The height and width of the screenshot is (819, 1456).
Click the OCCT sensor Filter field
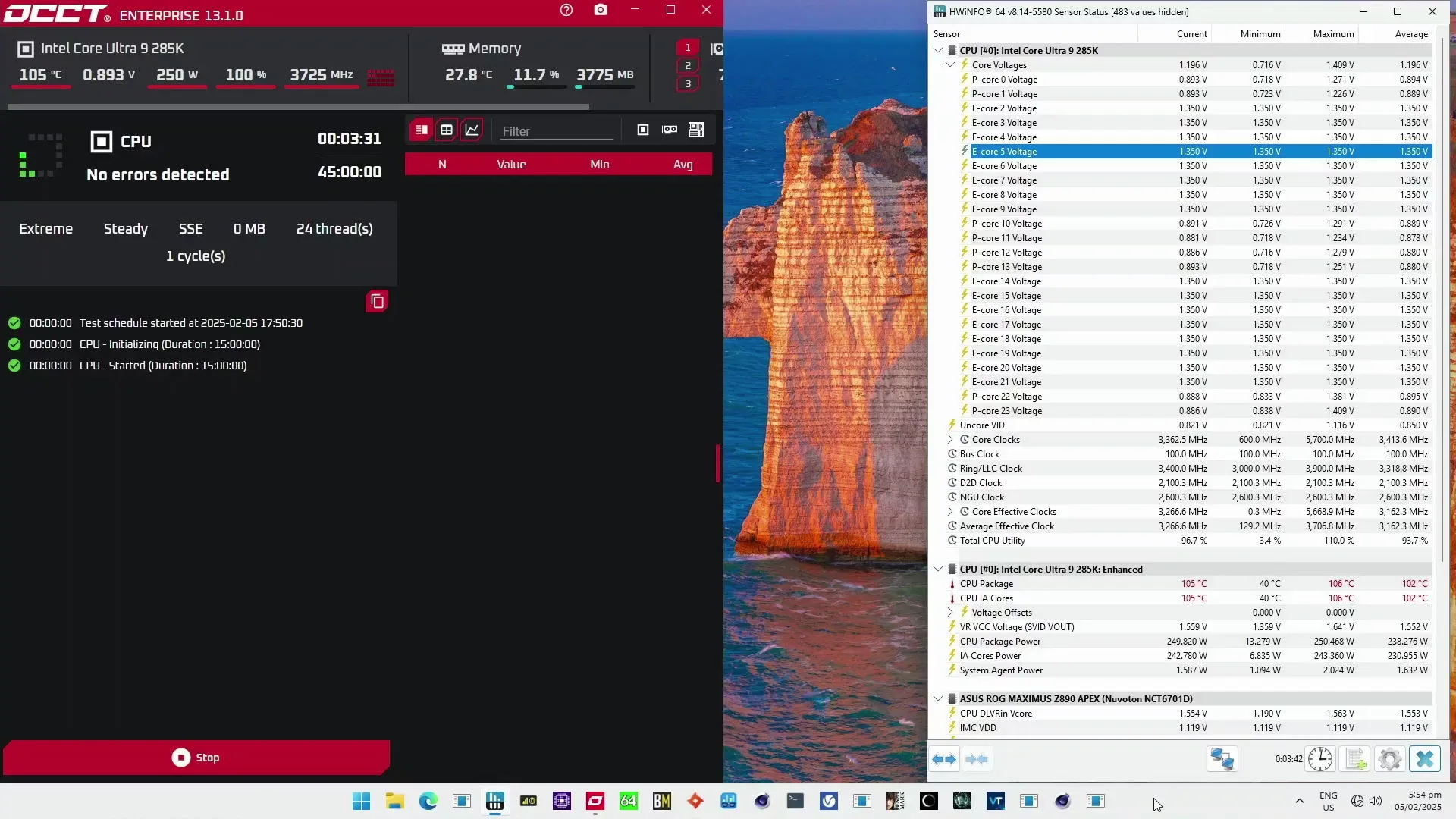557,131
